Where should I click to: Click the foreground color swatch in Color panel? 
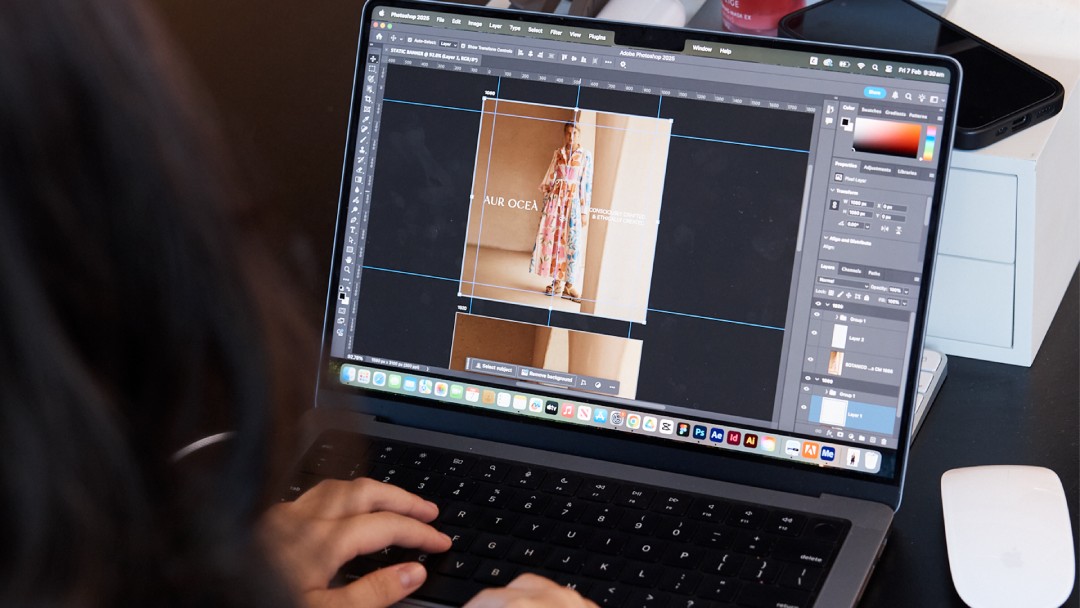(845, 122)
